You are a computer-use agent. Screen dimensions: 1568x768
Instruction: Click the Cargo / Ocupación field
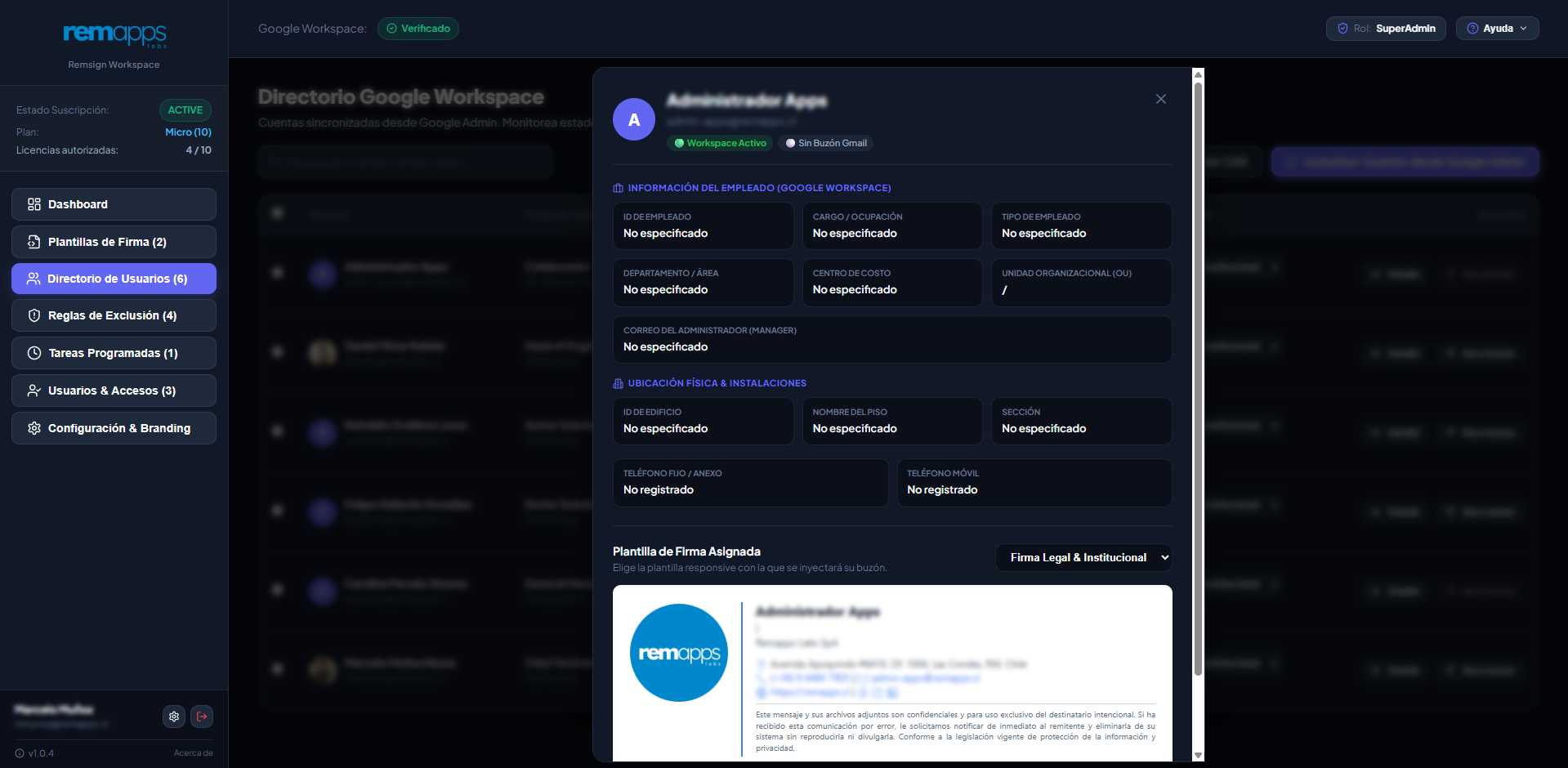892,225
